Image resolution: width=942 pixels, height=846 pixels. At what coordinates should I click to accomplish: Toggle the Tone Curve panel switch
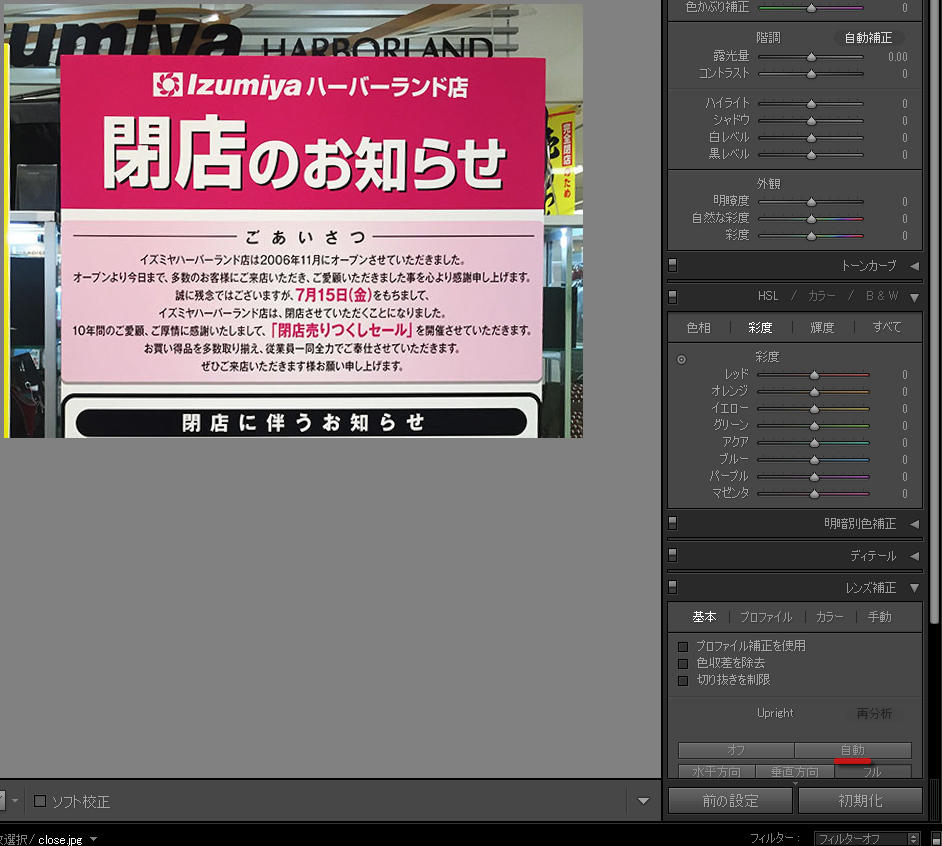click(x=673, y=265)
